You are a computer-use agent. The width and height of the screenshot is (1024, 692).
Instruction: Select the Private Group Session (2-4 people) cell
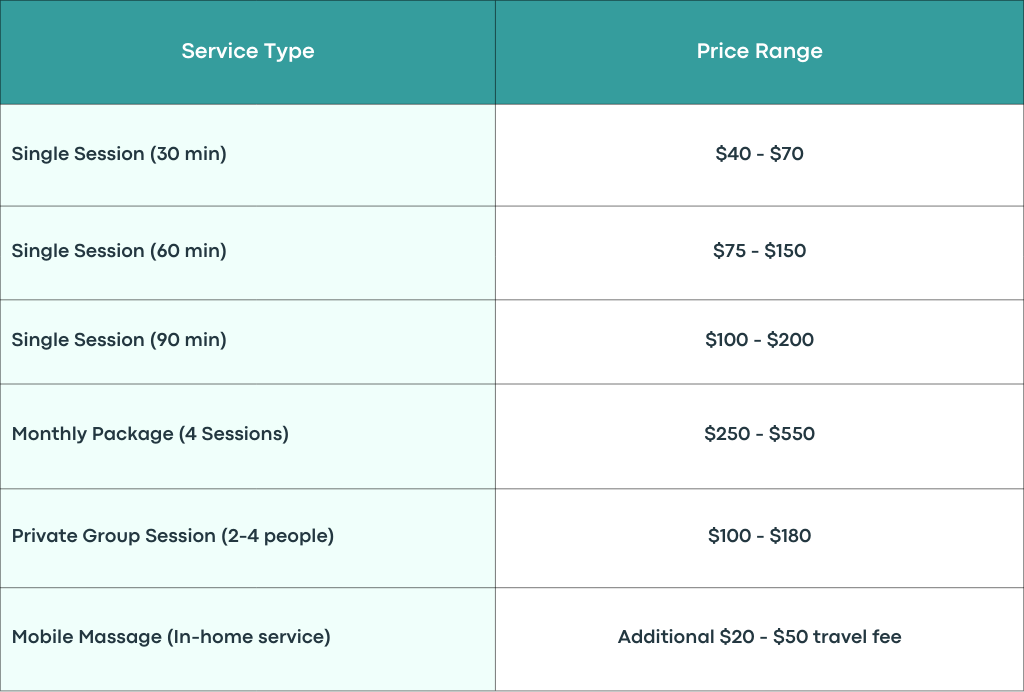(x=248, y=538)
